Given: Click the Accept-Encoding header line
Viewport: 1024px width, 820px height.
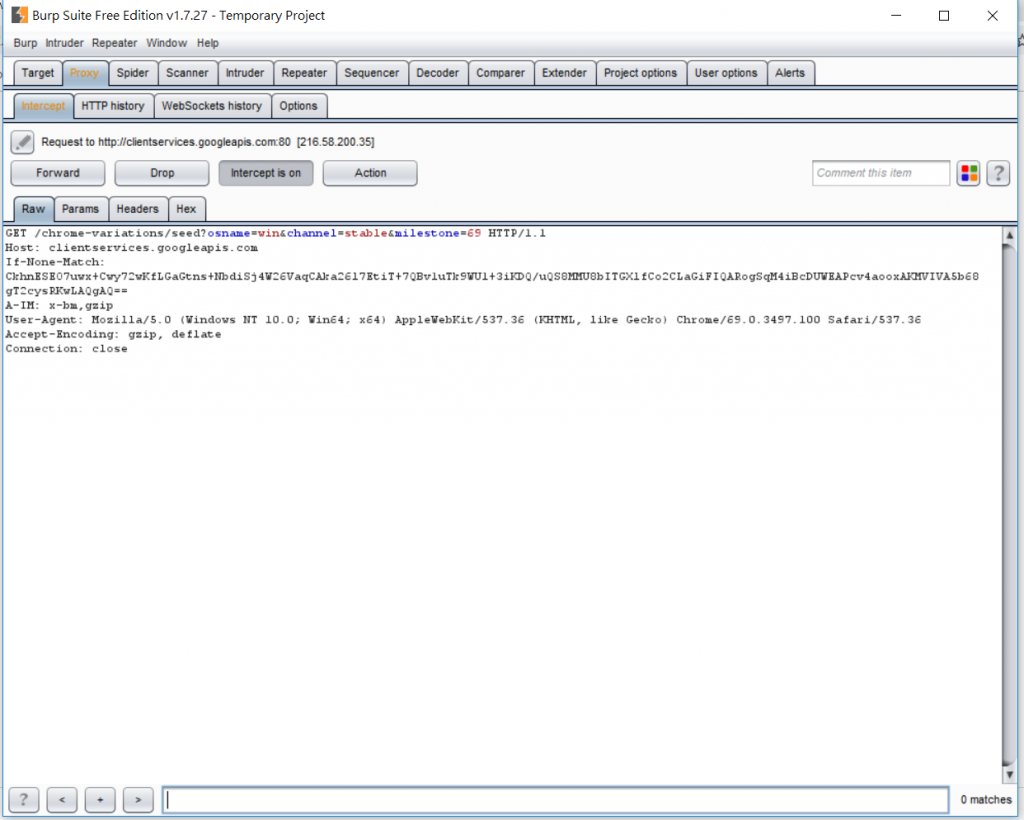Looking at the screenshot, I should 113,334.
